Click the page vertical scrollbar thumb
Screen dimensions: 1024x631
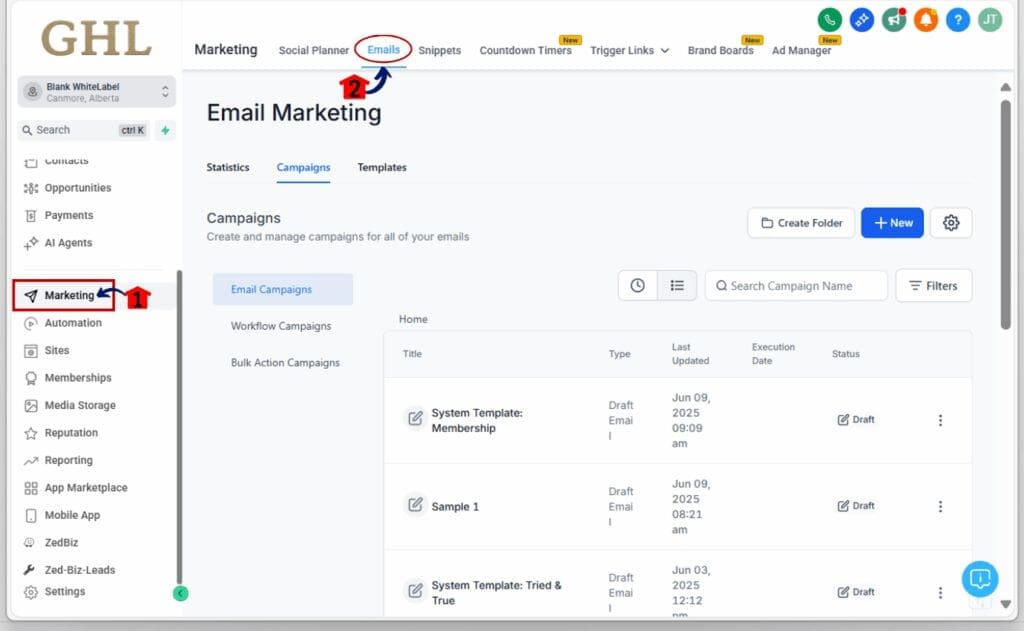(1006, 214)
